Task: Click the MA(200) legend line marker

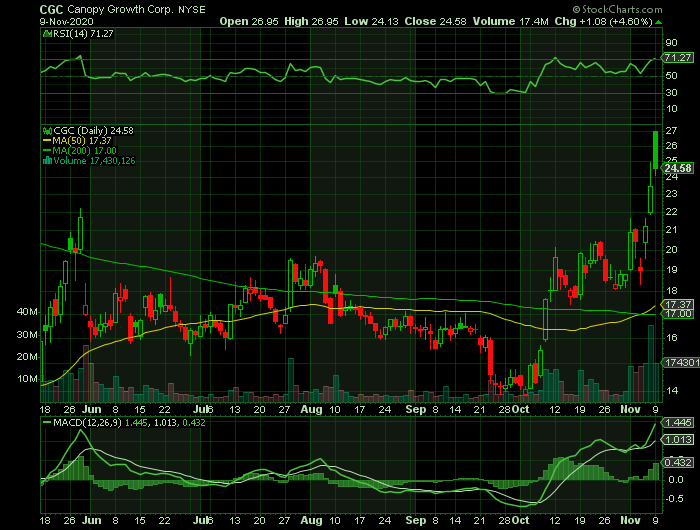Action: 45,151
